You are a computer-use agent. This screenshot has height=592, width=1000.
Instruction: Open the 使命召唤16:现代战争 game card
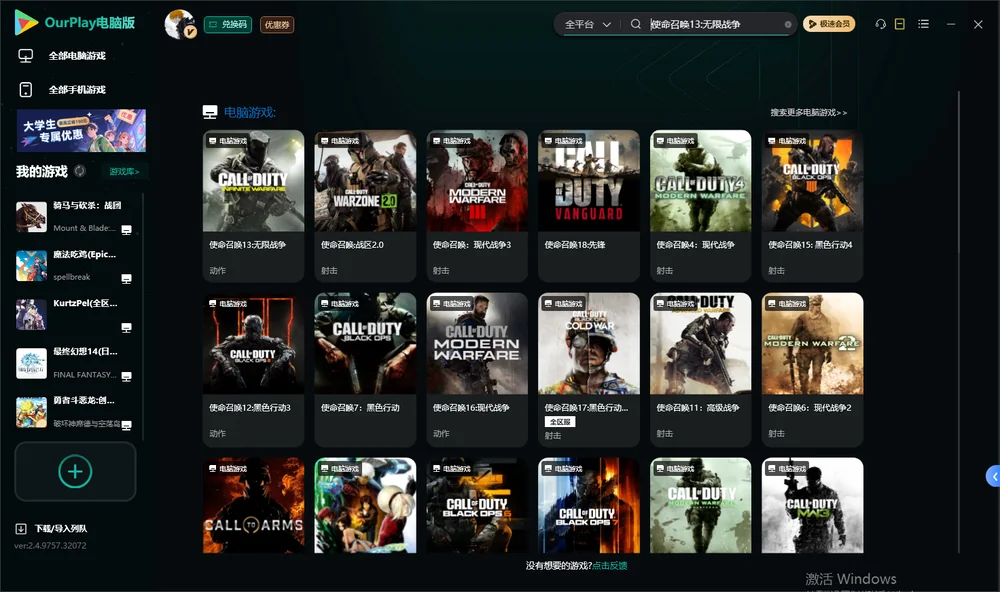[477, 369]
